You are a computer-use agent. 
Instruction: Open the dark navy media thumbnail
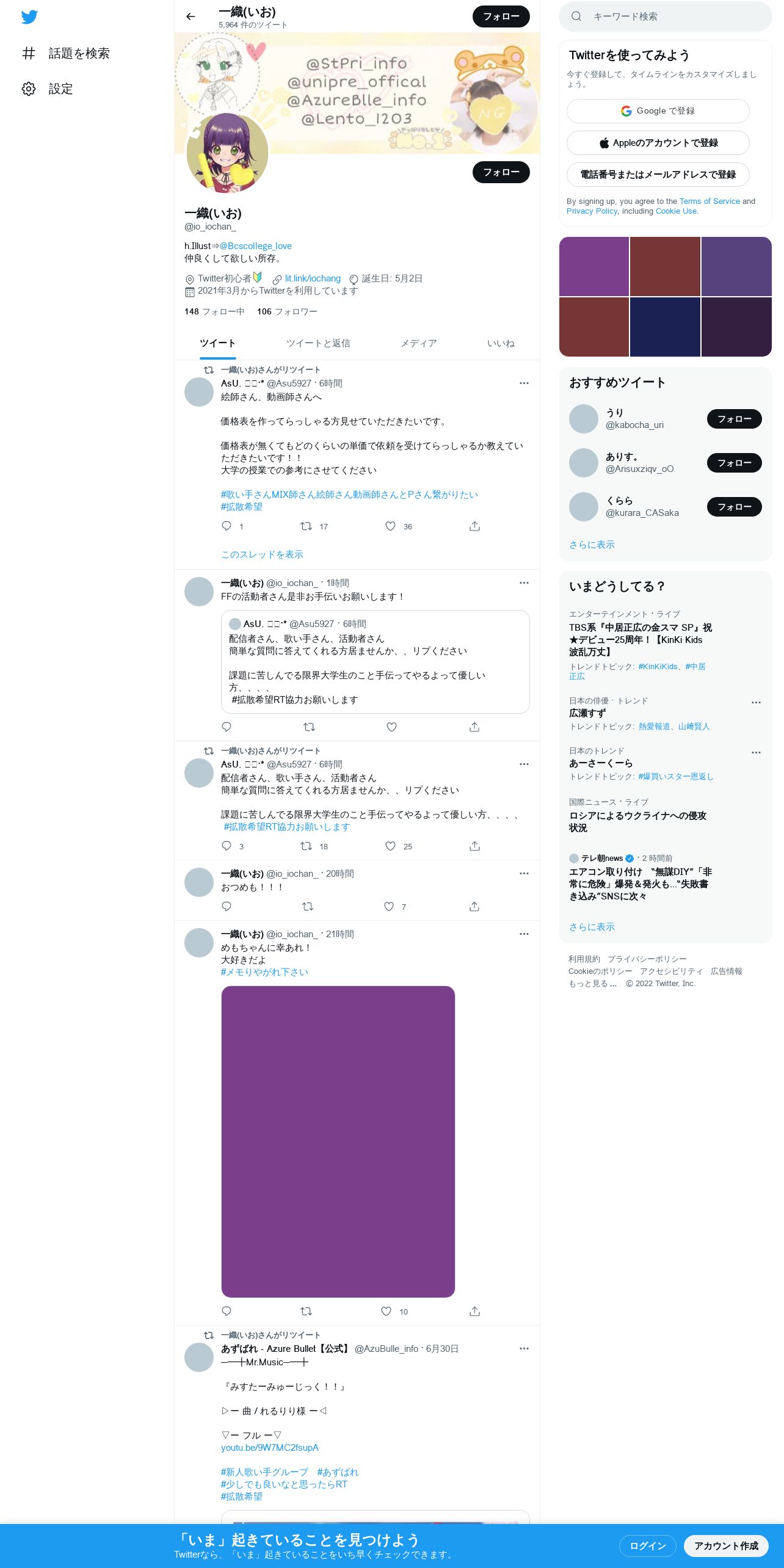pos(665,327)
